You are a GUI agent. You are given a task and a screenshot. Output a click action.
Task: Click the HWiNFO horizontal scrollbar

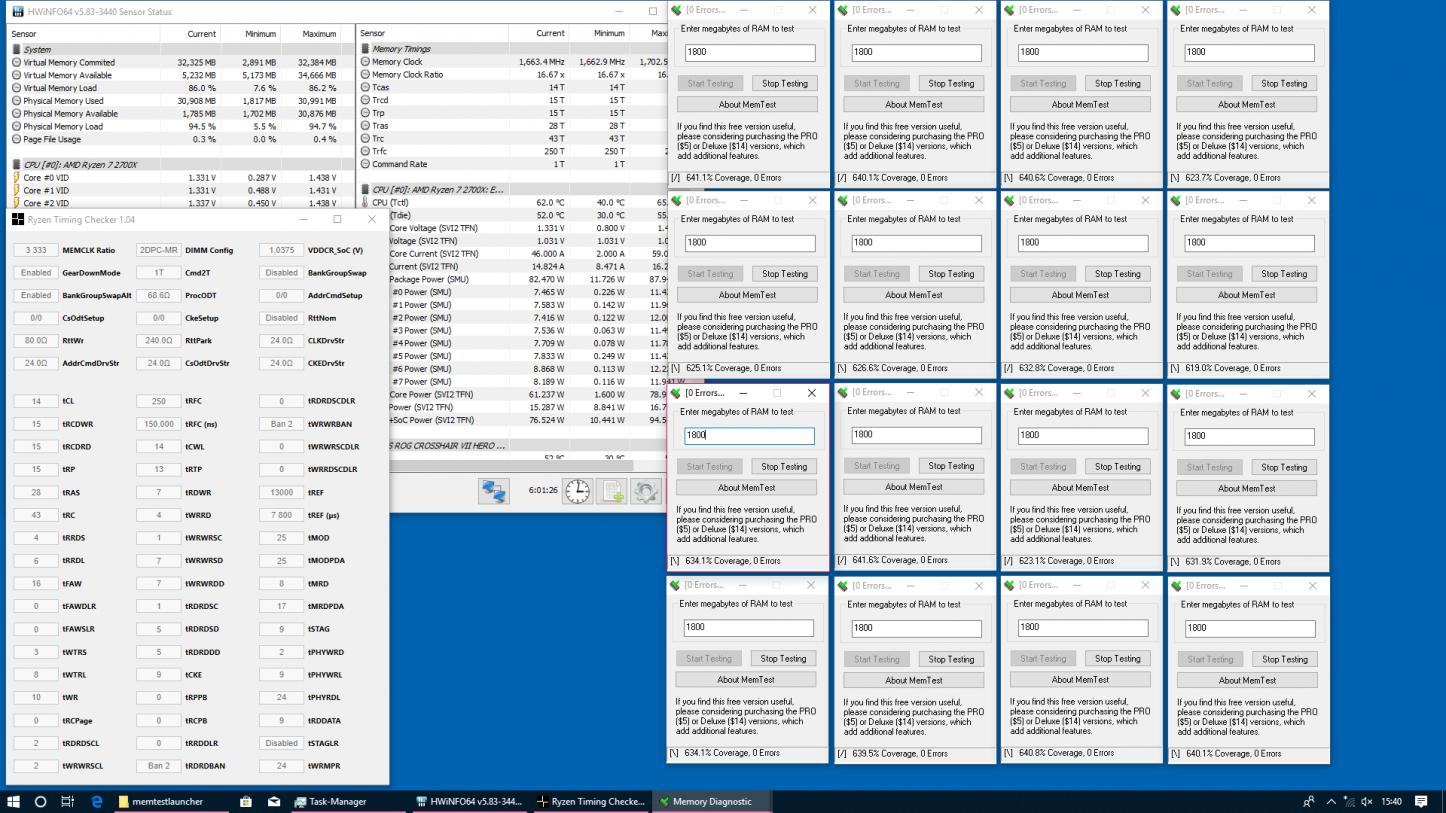513,466
